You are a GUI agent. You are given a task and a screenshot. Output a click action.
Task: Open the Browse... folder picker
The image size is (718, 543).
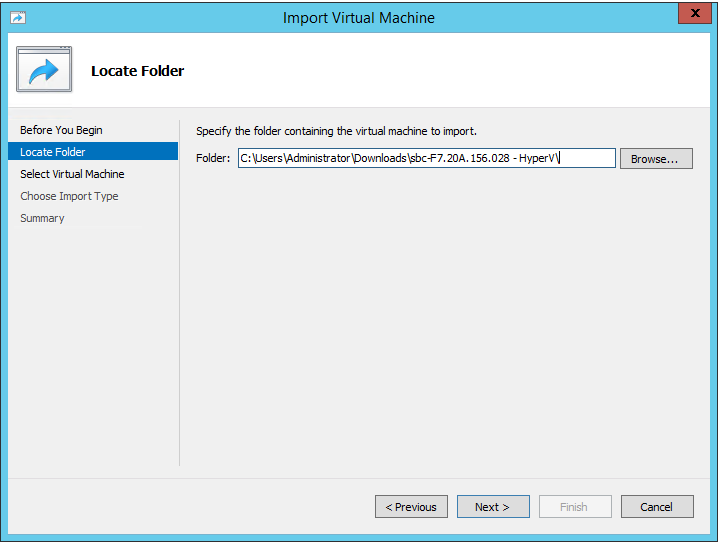656,158
